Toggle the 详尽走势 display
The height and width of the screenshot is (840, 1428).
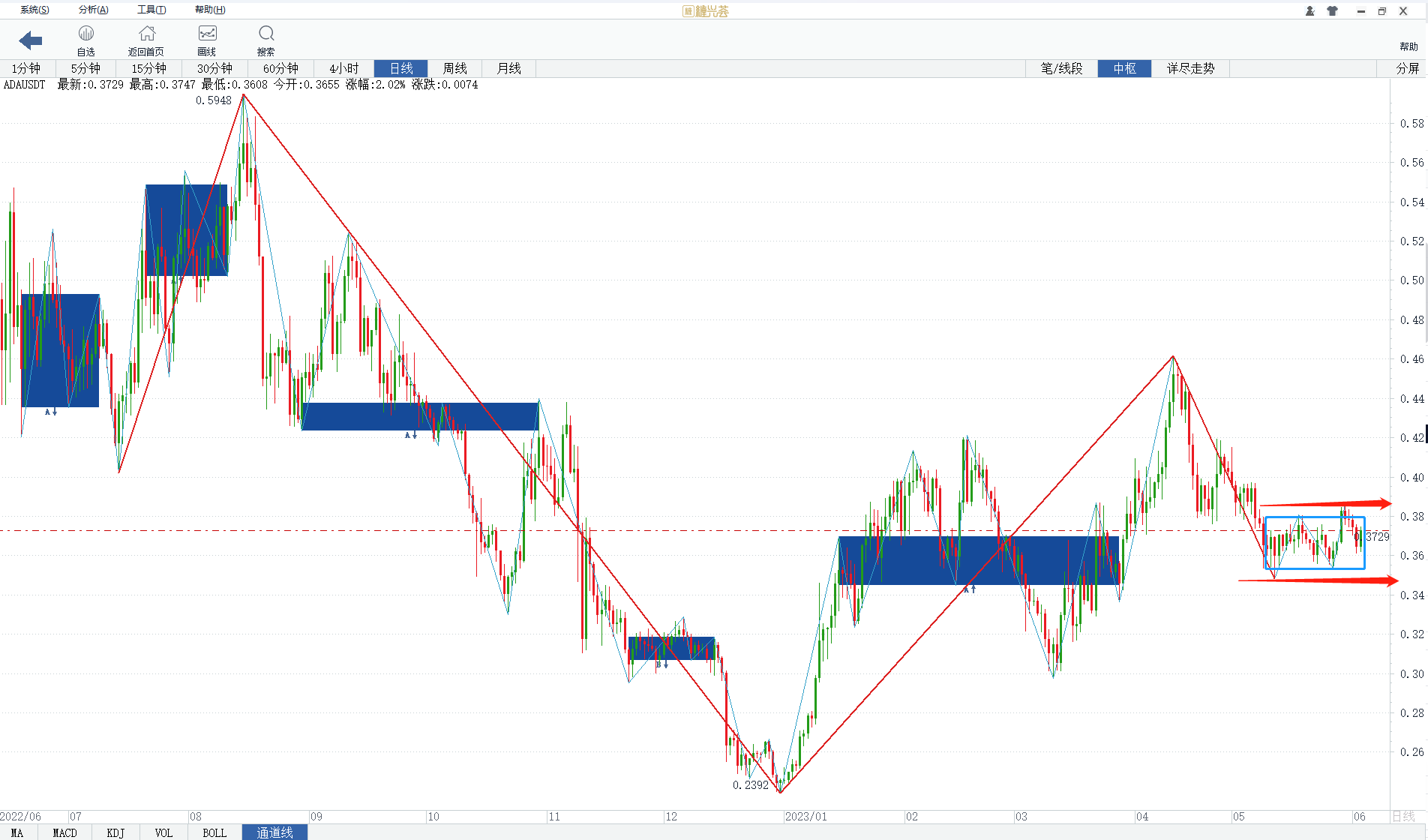[1190, 68]
